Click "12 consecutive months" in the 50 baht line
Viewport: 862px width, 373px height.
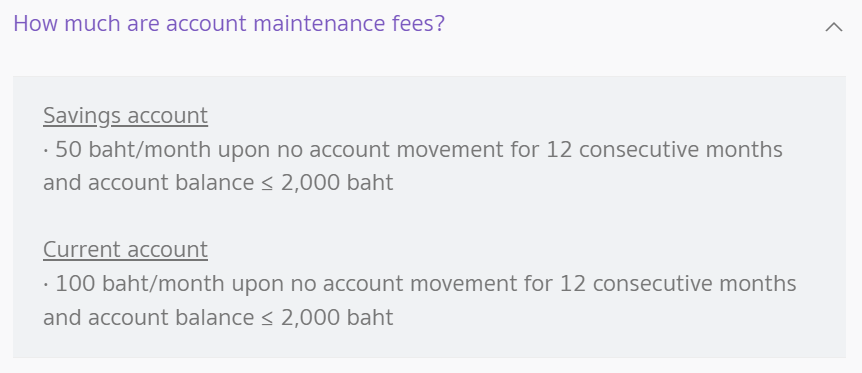[x=664, y=150]
